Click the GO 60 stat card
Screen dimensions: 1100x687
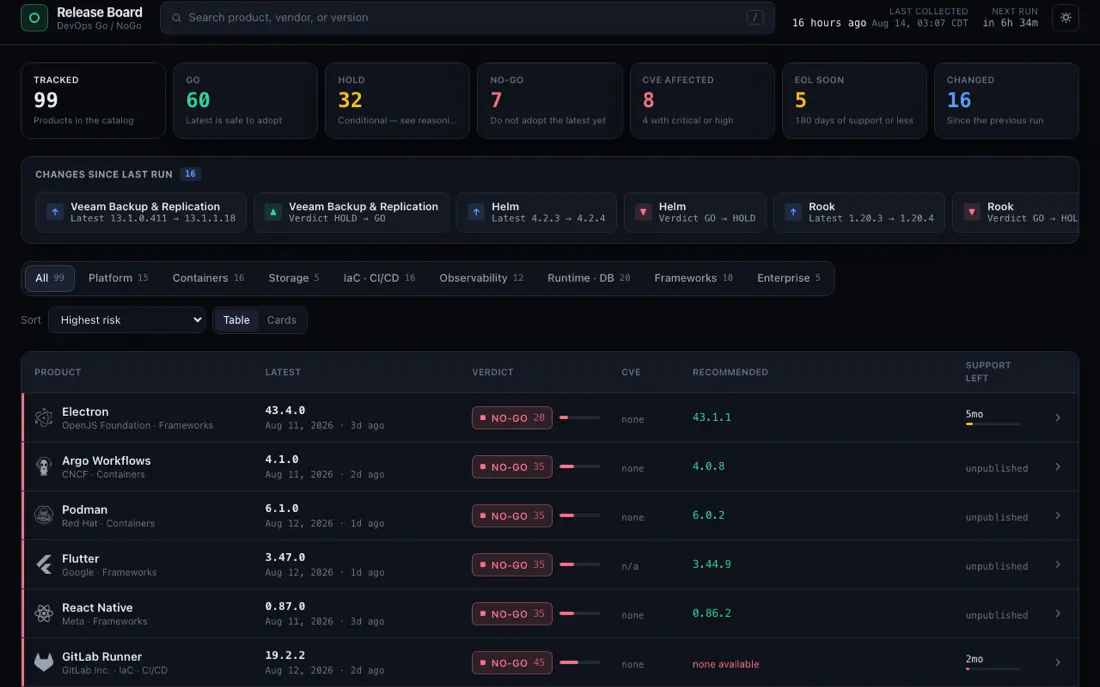click(x=246, y=100)
